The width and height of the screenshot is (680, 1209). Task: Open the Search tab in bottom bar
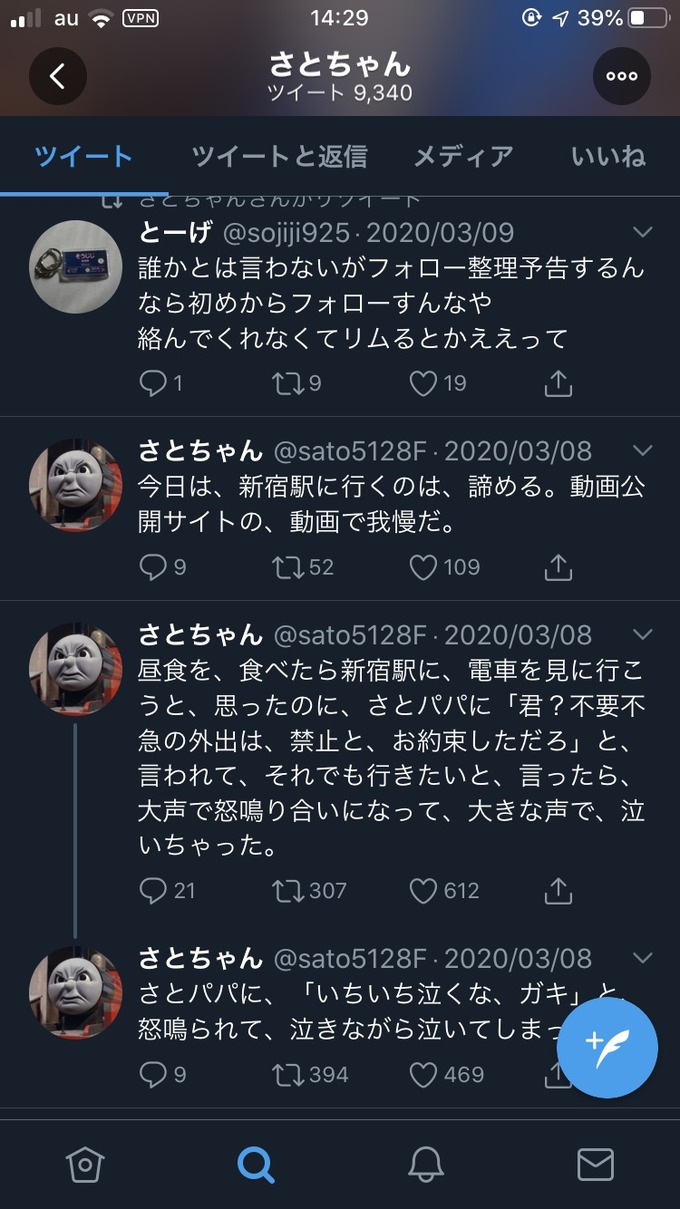[255, 1164]
